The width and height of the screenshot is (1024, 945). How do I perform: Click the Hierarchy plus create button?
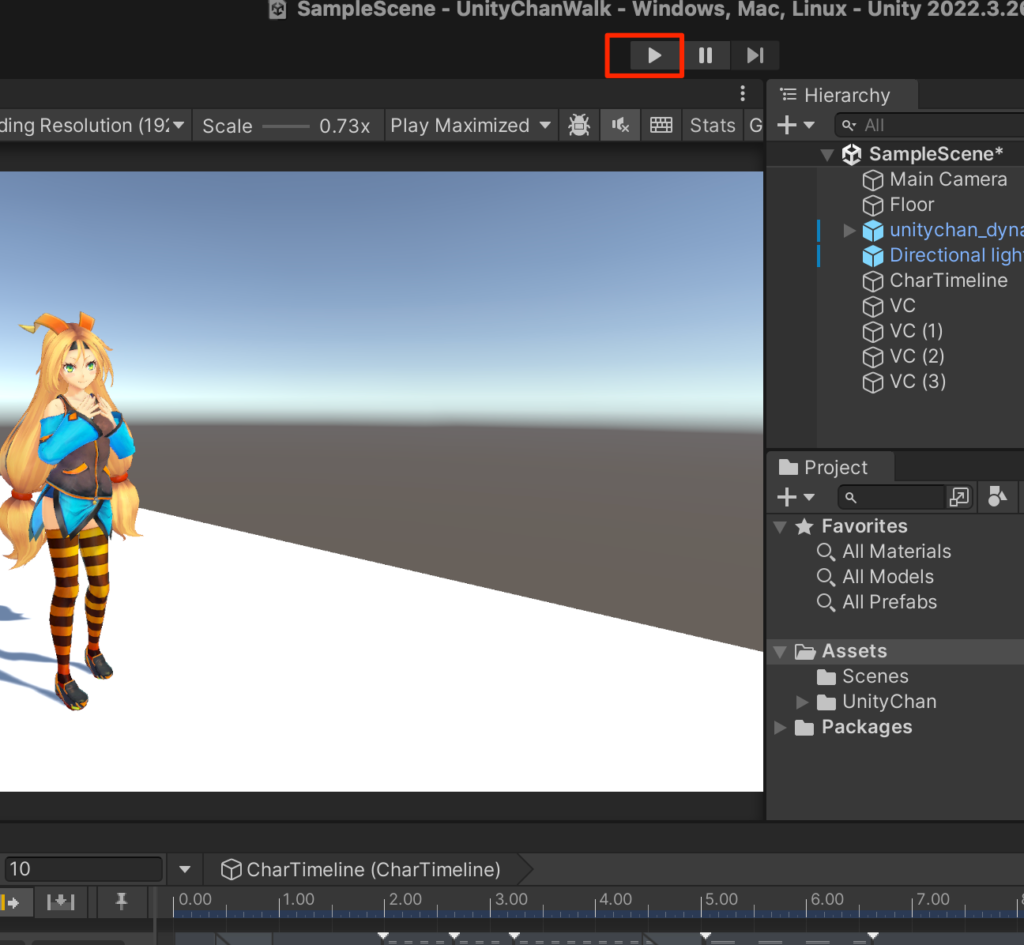pyautogui.click(x=787, y=125)
